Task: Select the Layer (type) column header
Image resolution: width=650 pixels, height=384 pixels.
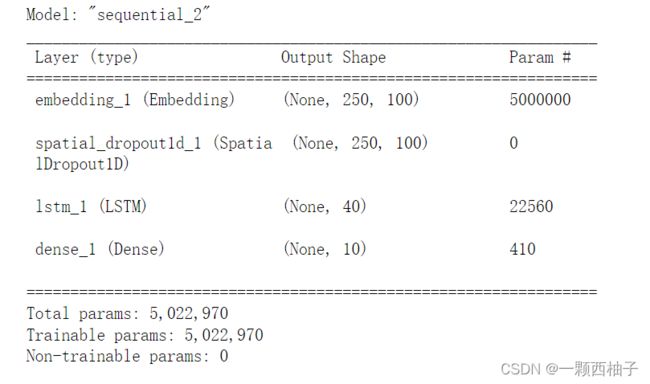Action: [86, 57]
